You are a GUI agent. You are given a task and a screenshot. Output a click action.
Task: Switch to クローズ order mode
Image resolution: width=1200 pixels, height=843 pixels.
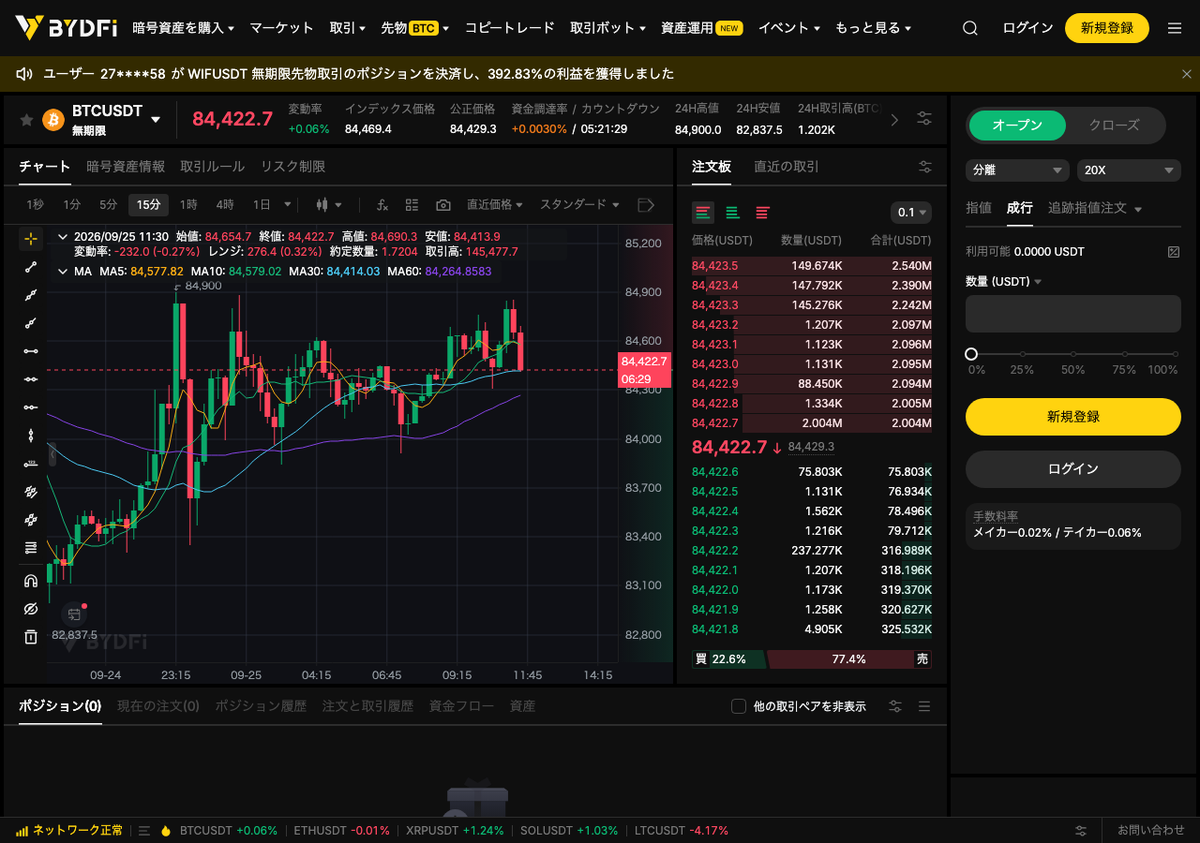[x=1114, y=125]
